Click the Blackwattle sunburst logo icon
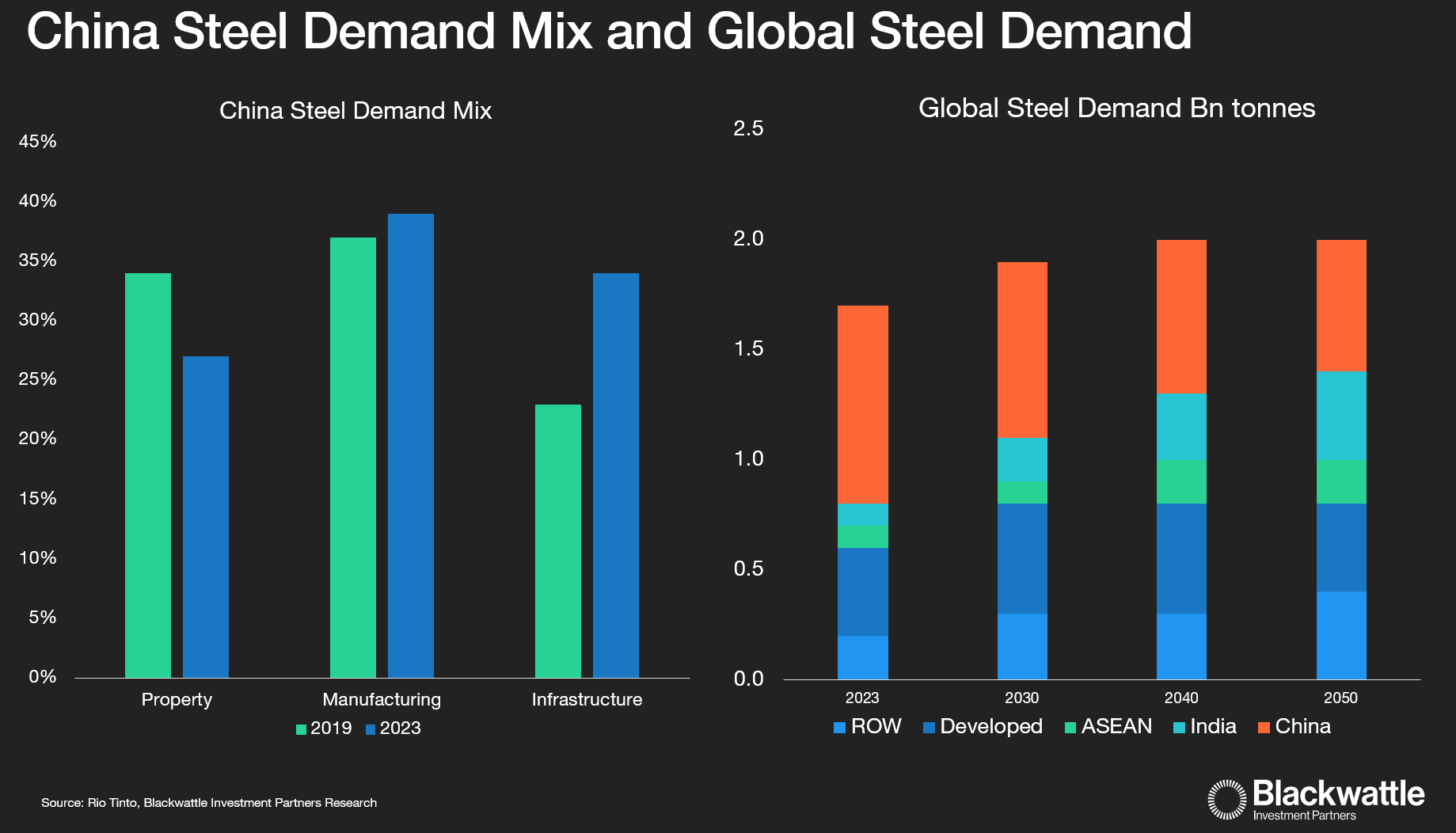This screenshot has height=833, width=1456. point(1227,799)
